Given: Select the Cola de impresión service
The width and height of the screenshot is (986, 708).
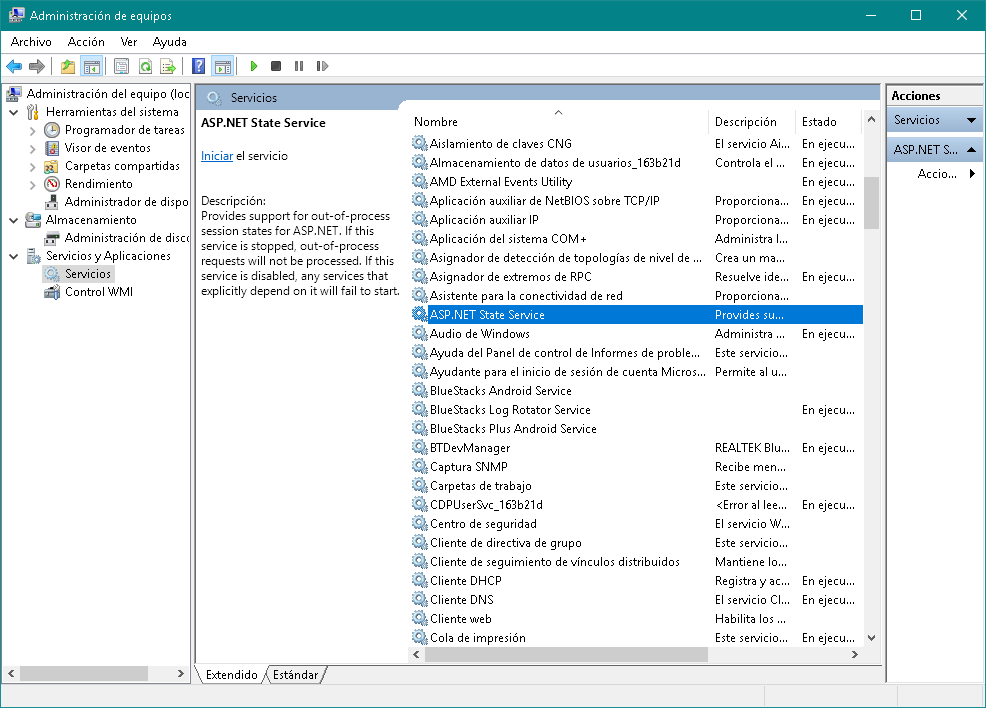Looking at the screenshot, I should click(x=477, y=638).
